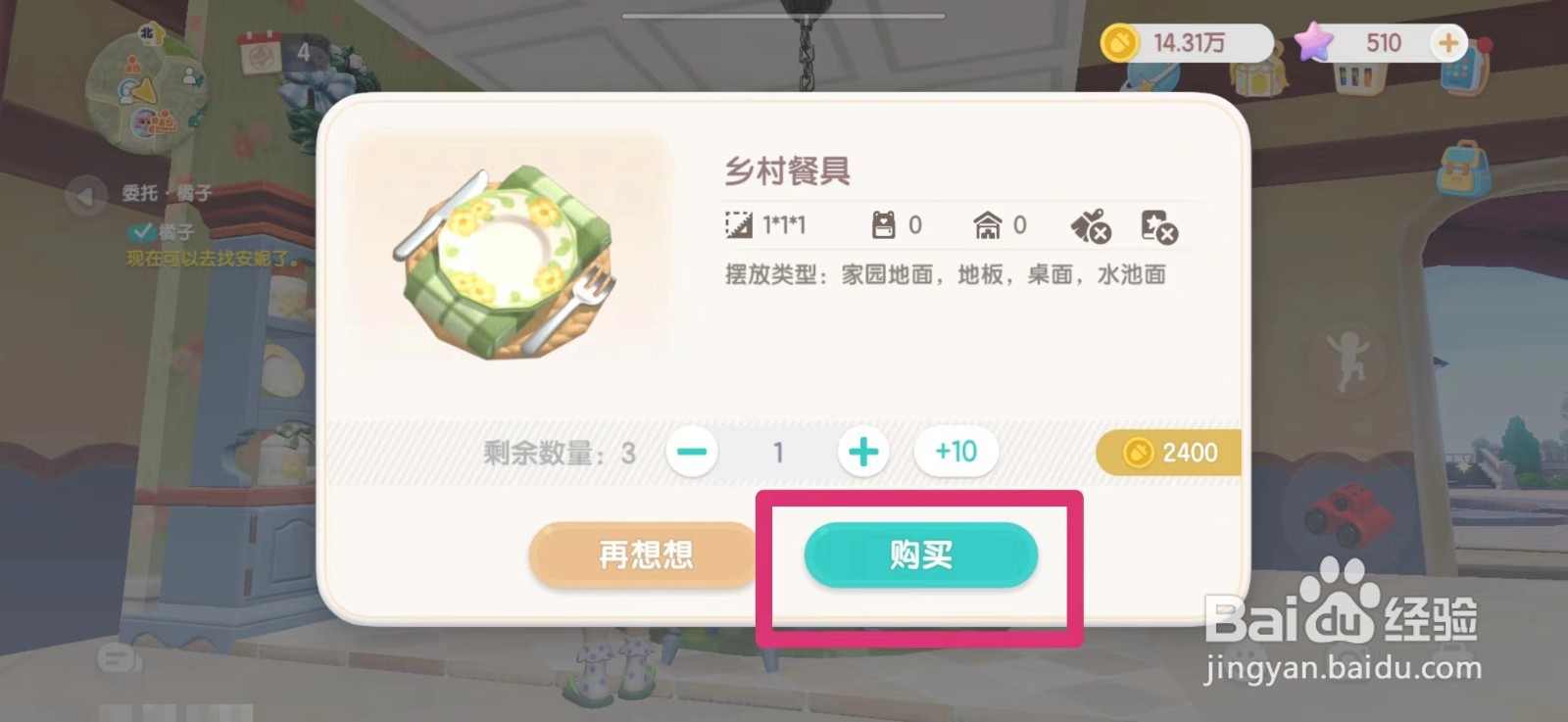Tap the gold coin balance icon
This screenshot has height=722, width=1568.
click(x=1119, y=42)
